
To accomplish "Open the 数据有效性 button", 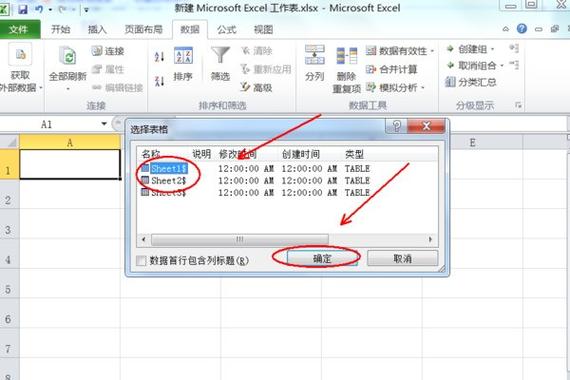I will click(x=396, y=51).
